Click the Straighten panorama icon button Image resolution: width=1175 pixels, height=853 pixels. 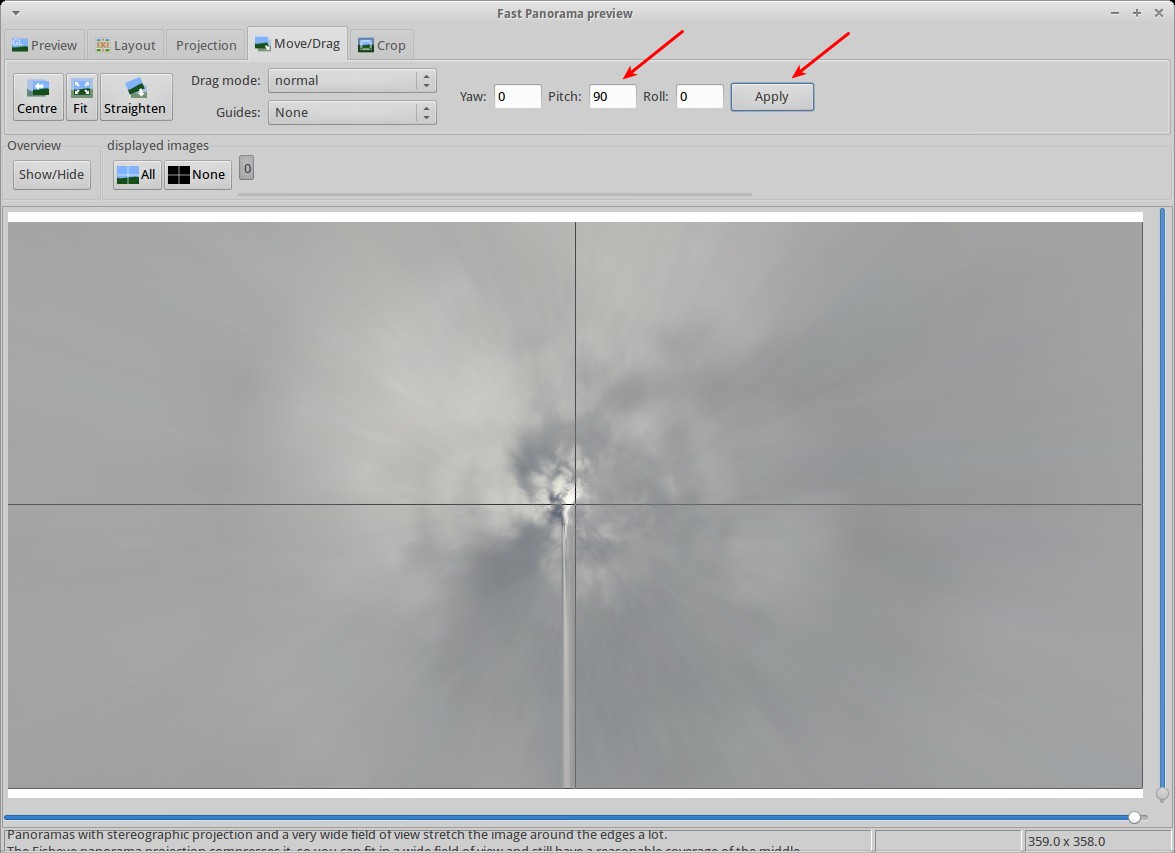135,97
